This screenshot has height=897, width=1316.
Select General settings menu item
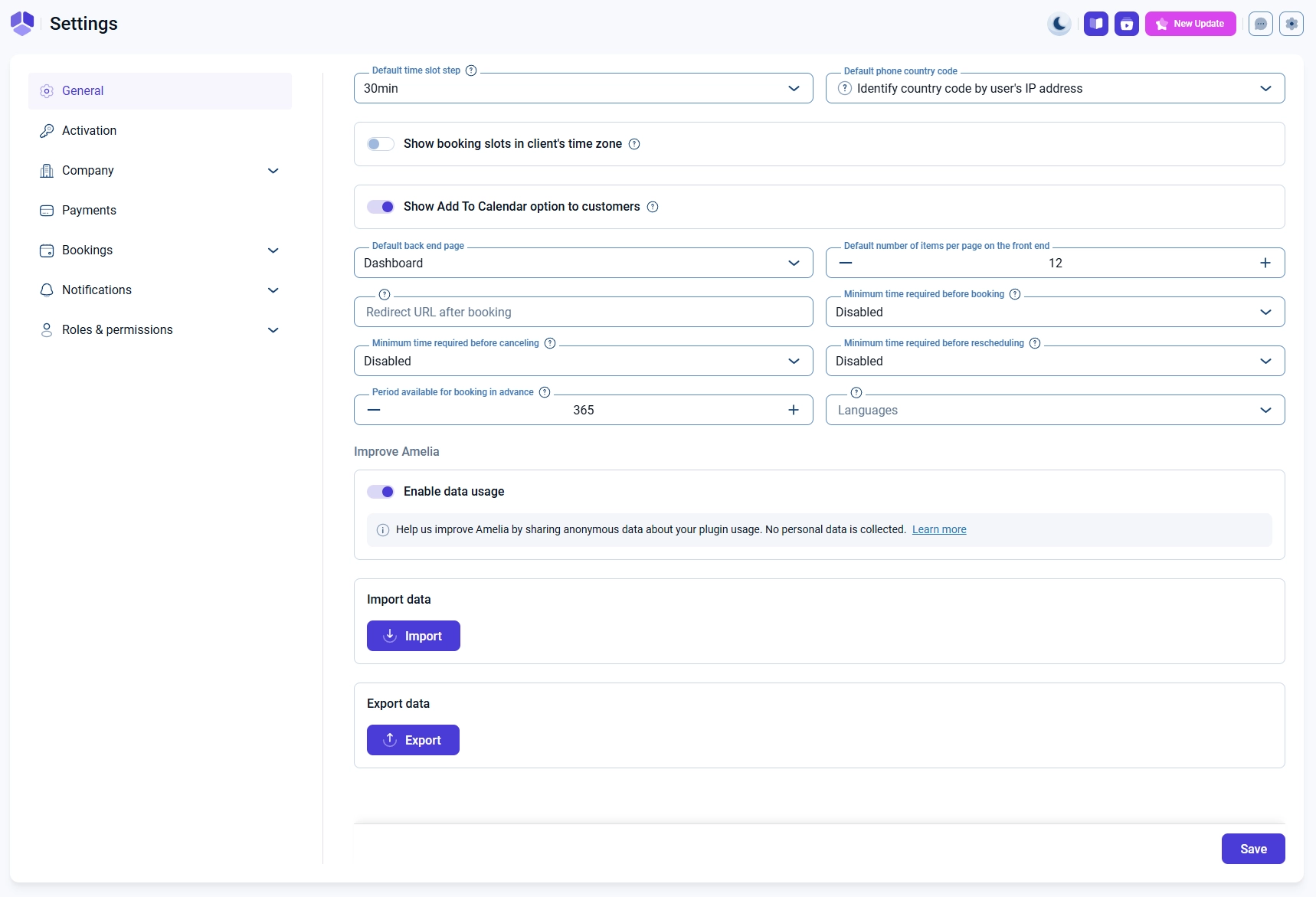160,91
